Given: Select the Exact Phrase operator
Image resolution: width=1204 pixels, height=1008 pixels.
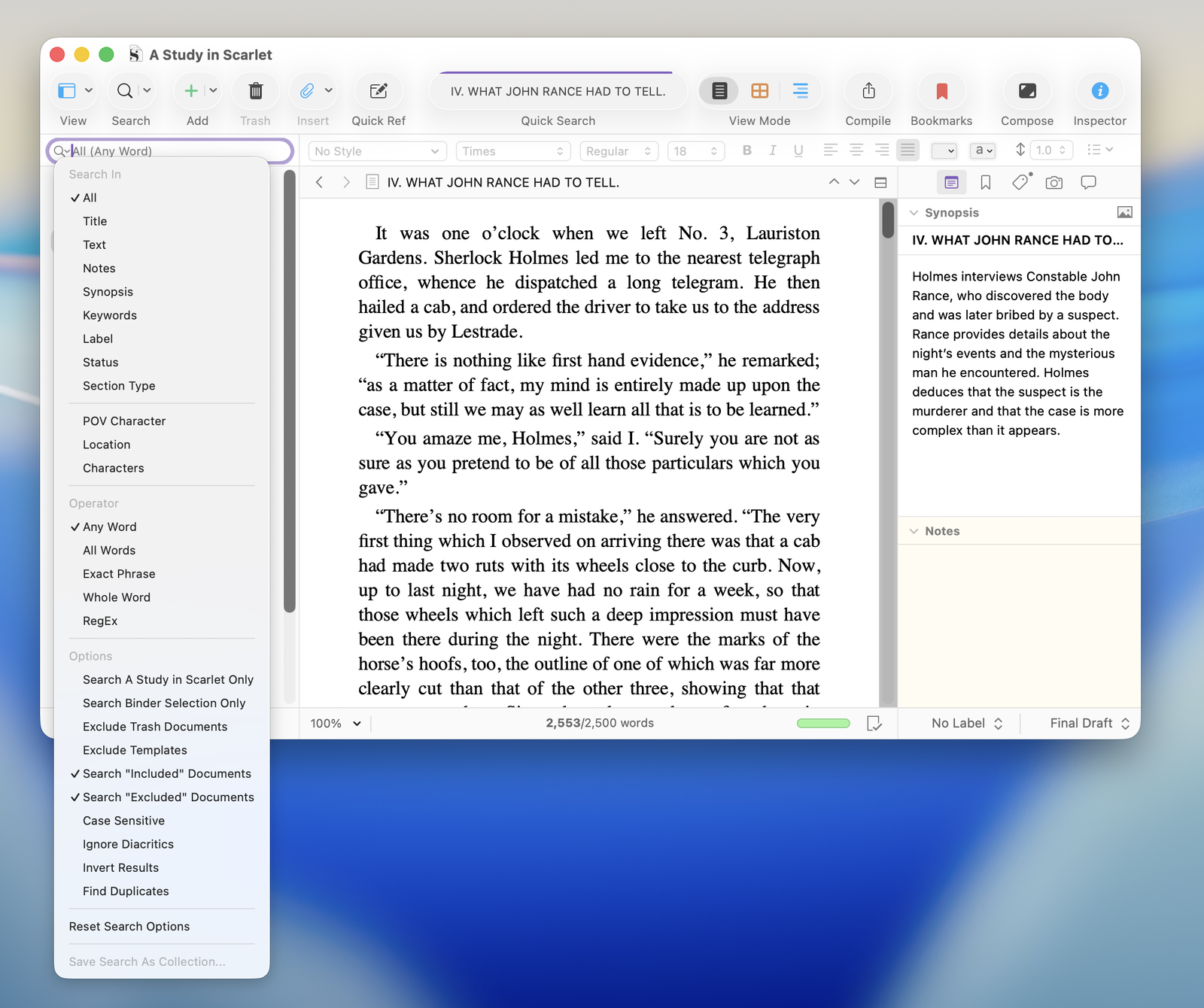Looking at the screenshot, I should pyautogui.click(x=119, y=574).
